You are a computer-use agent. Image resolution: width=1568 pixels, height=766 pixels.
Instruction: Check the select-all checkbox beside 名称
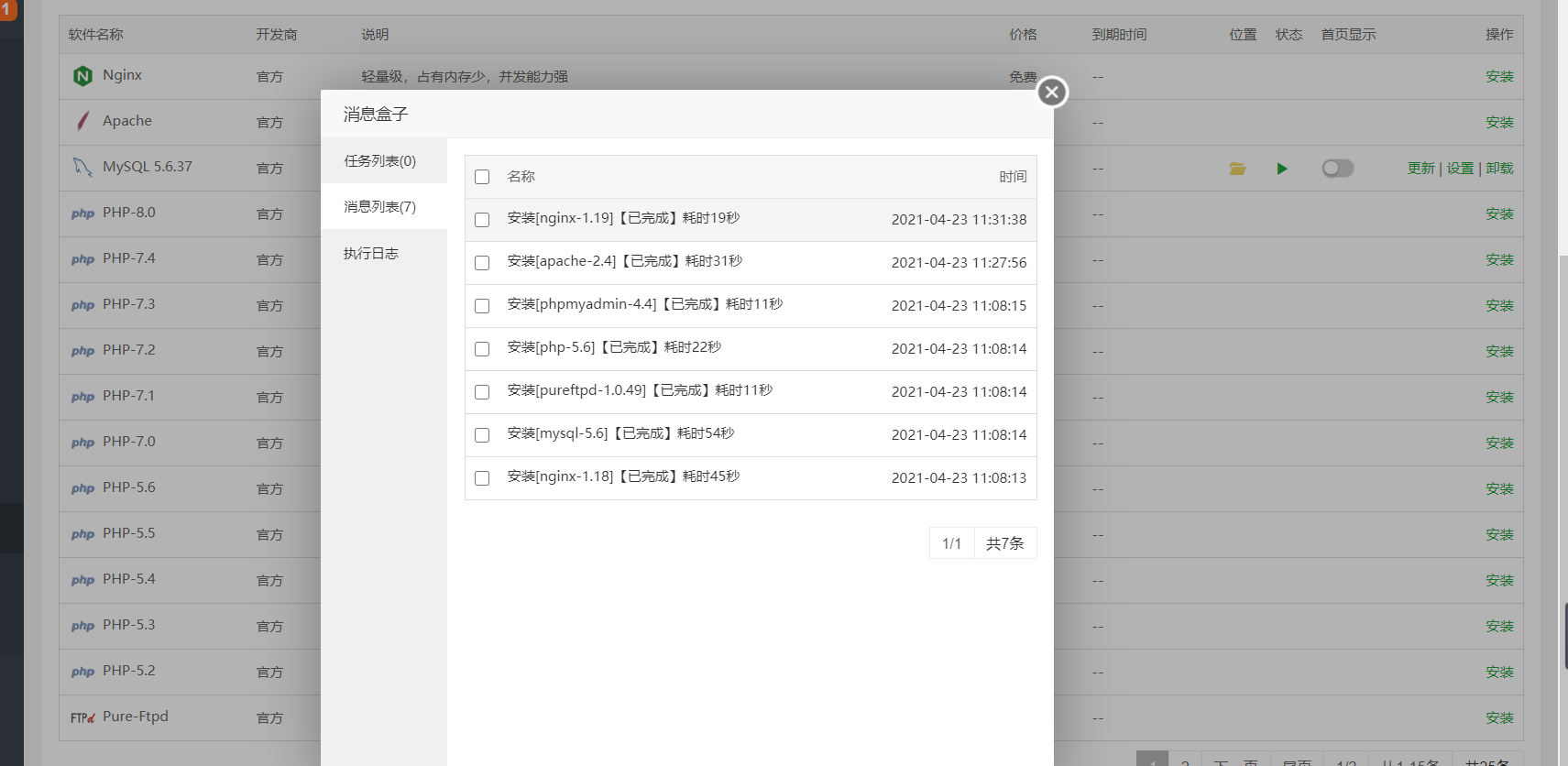tap(482, 177)
